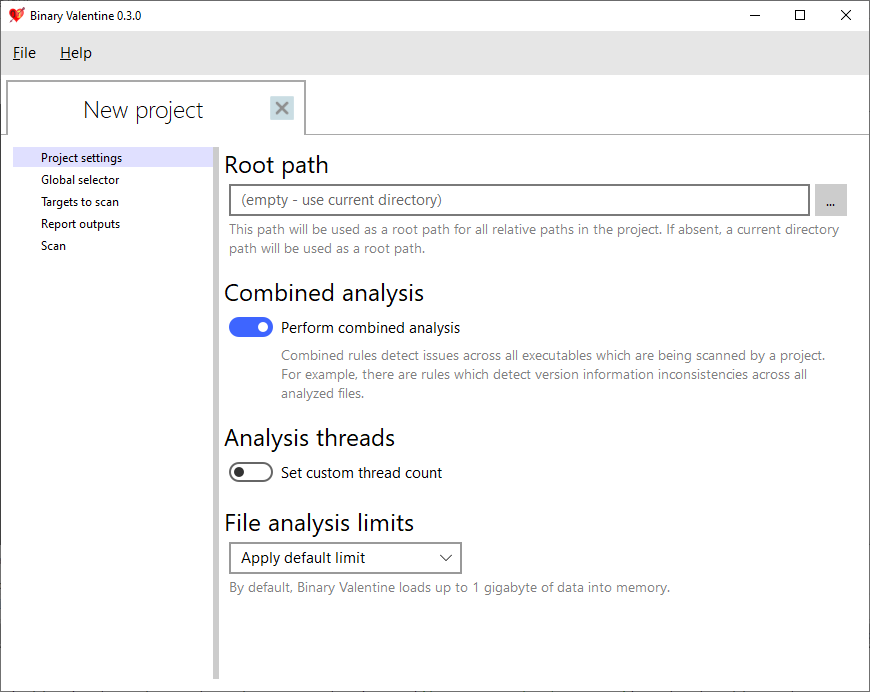Click the sidebar vertical divider scrollbar
Screen dimensions: 870x692
(216, 413)
